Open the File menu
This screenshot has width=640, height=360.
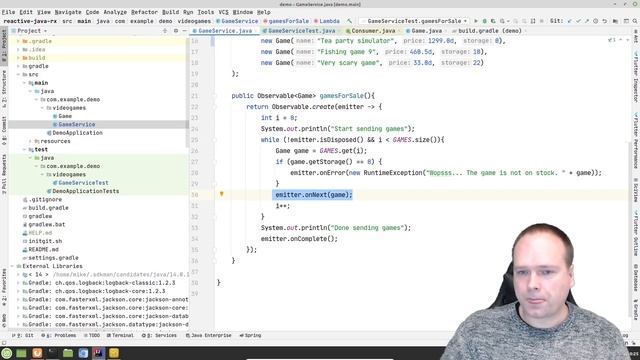[8, 12]
